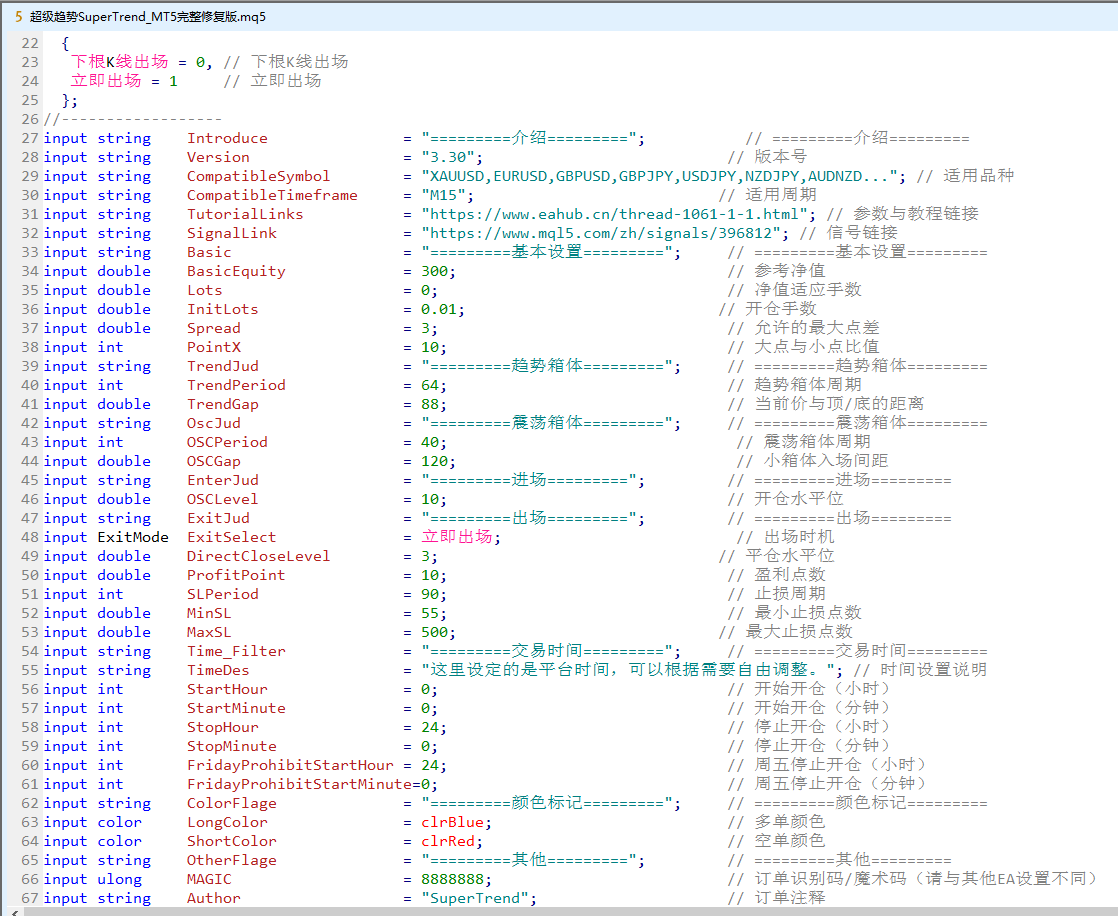Click the OSCGap value 120
Viewport: 1118px width, 916px height.
pyautogui.click(x=434, y=461)
